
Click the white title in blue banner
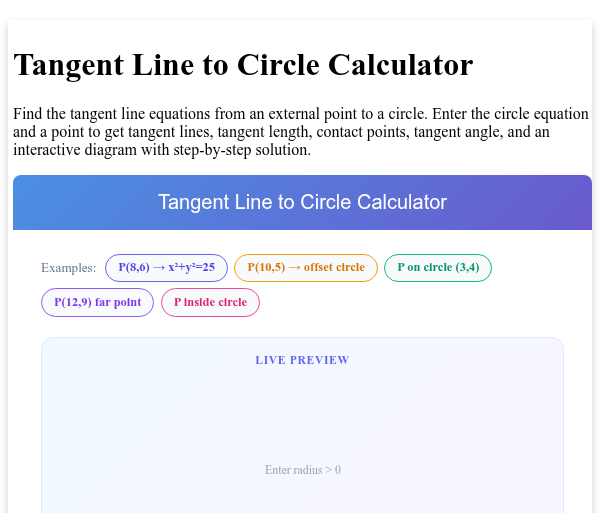click(302, 202)
